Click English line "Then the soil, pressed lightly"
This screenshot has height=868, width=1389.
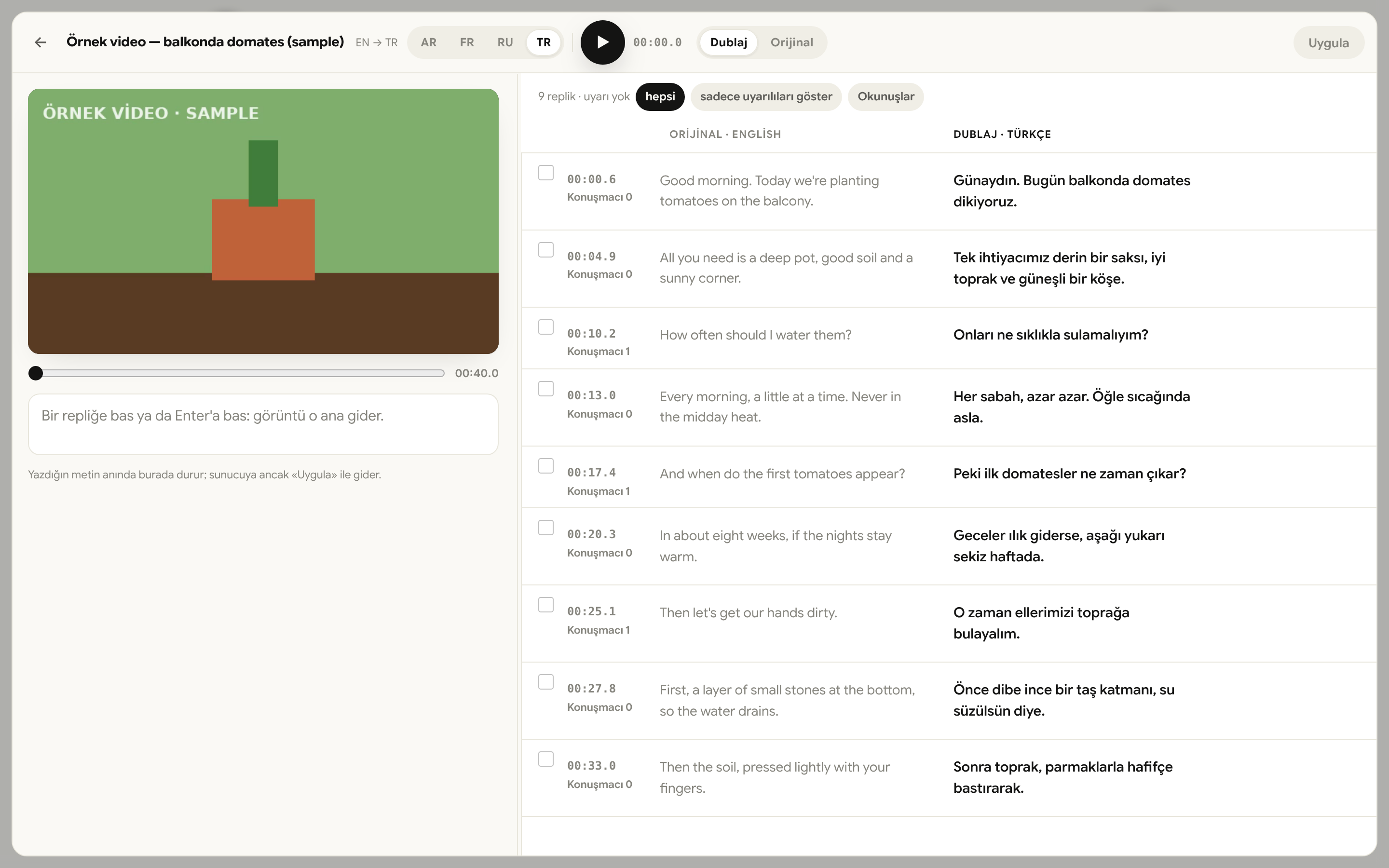(x=774, y=777)
